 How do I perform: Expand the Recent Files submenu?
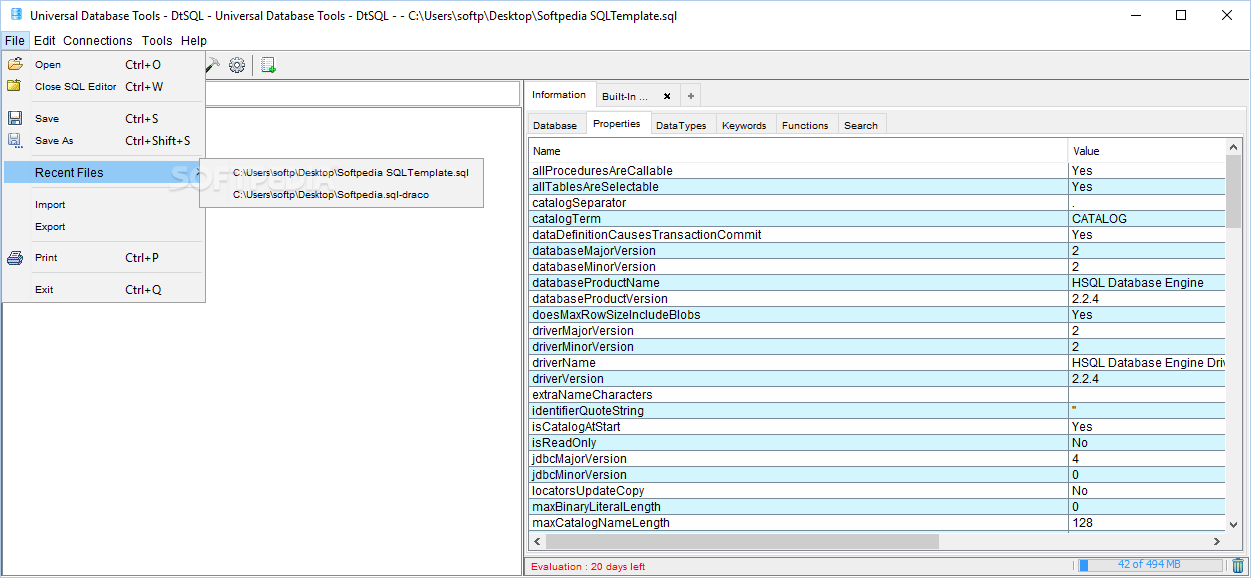[x=104, y=172]
